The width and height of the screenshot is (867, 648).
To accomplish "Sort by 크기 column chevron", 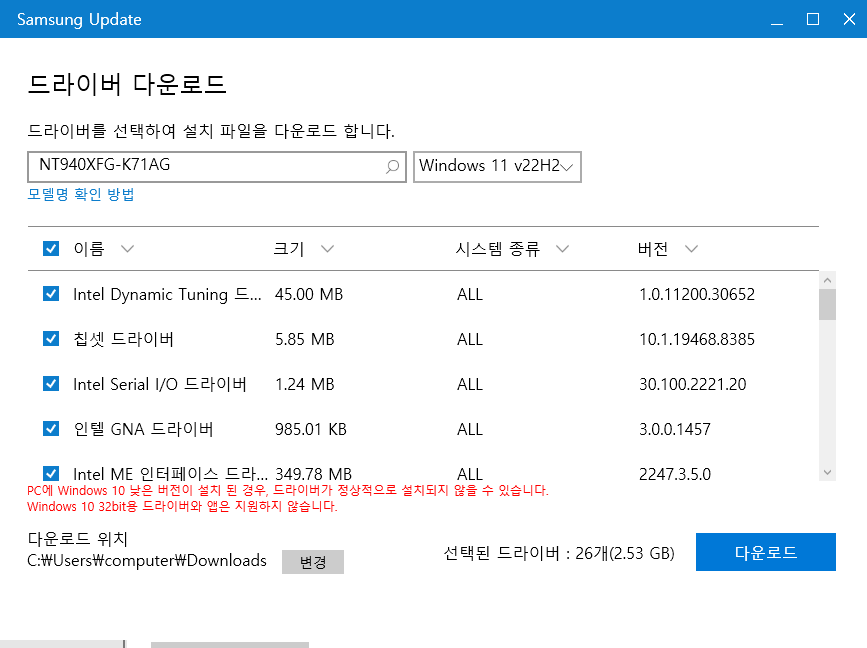I will coord(327,249).
